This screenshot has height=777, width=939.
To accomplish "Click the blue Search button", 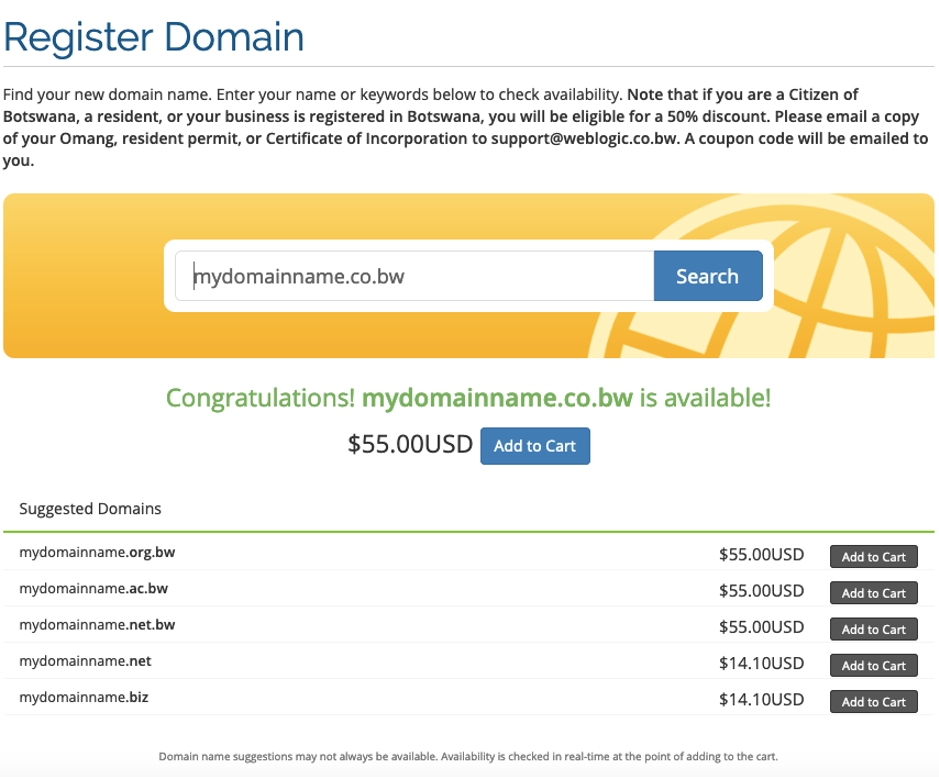I will click(x=708, y=276).
